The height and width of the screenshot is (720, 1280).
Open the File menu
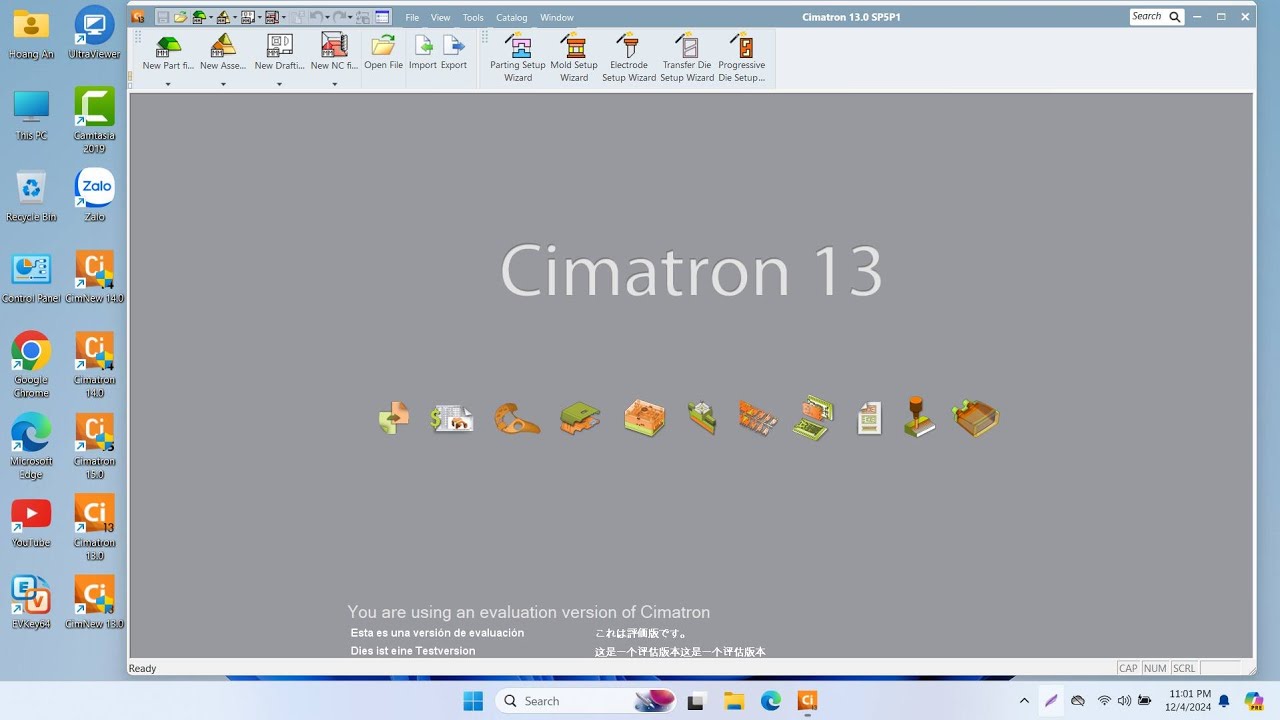[x=412, y=17]
